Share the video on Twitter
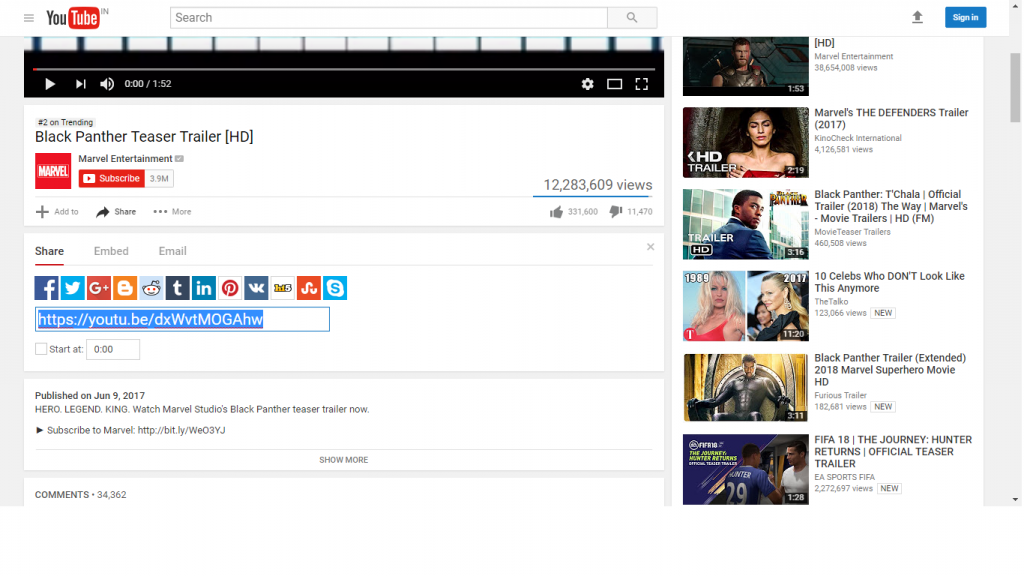This screenshot has width=1024, height=576. click(73, 288)
